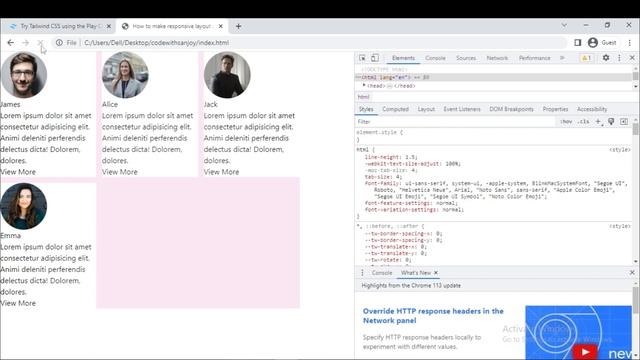
Task: Show more DevTools tabs chevron
Action: point(562,58)
